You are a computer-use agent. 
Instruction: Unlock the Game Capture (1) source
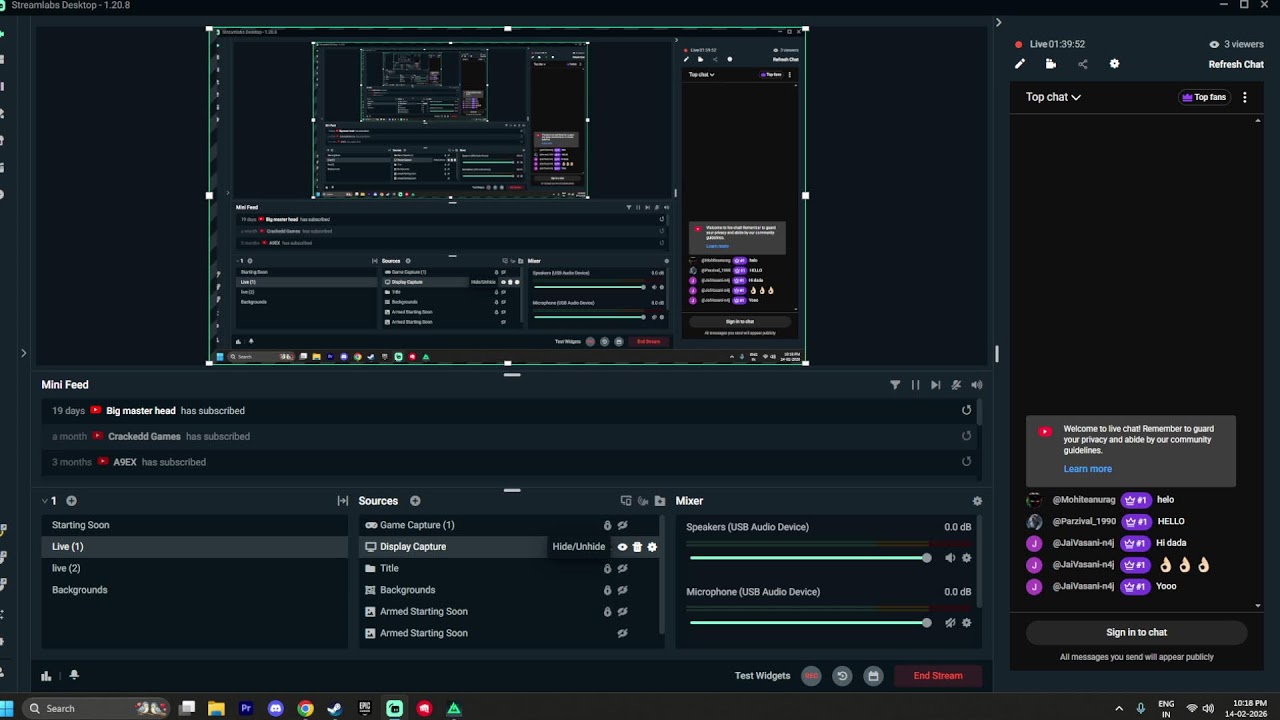(x=607, y=525)
